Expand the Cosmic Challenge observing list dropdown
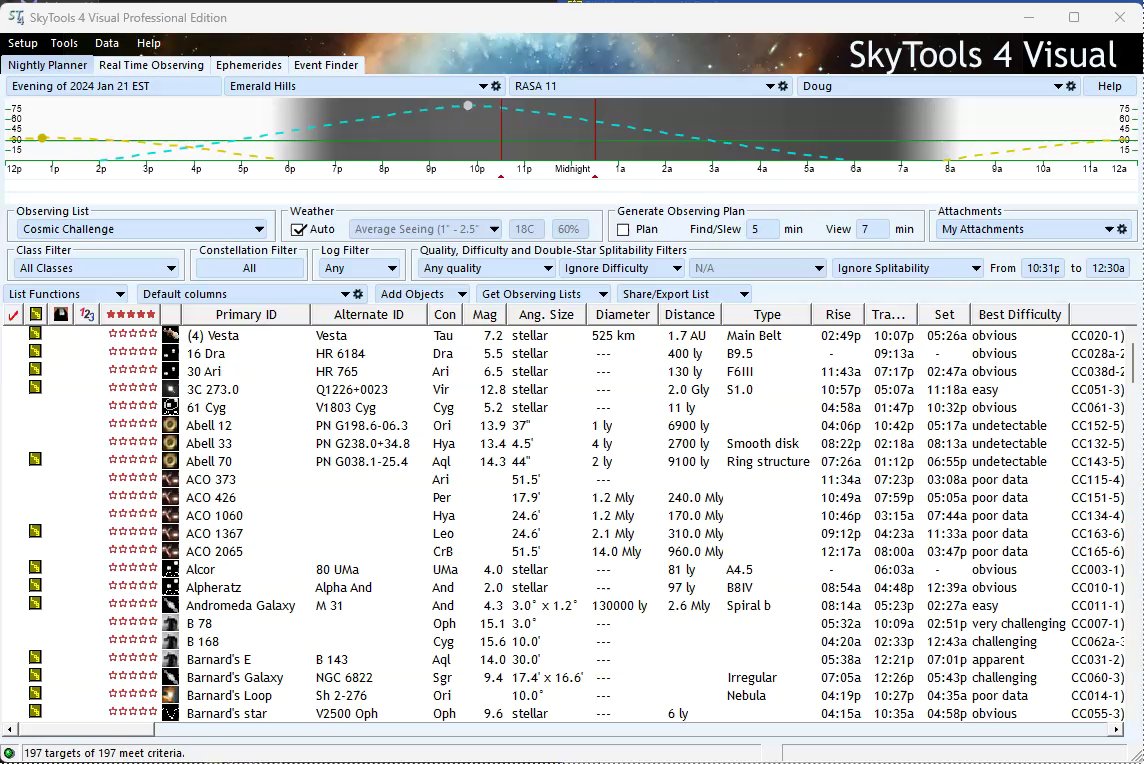This screenshot has height=764, width=1144. [x=259, y=230]
